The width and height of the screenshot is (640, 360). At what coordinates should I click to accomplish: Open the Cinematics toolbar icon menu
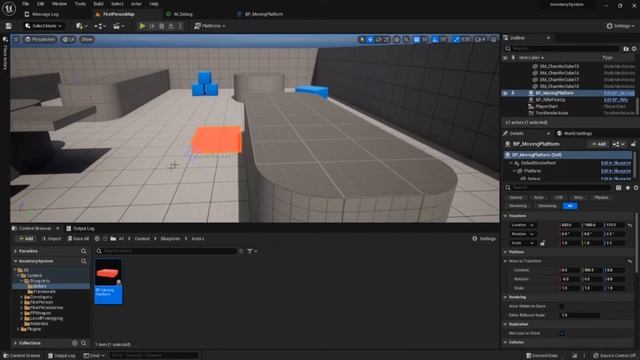coord(118,26)
